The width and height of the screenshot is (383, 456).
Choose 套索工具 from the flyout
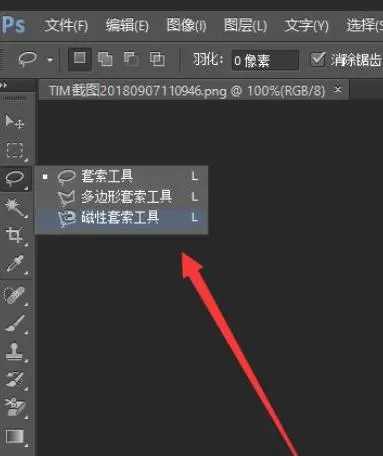(121, 176)
